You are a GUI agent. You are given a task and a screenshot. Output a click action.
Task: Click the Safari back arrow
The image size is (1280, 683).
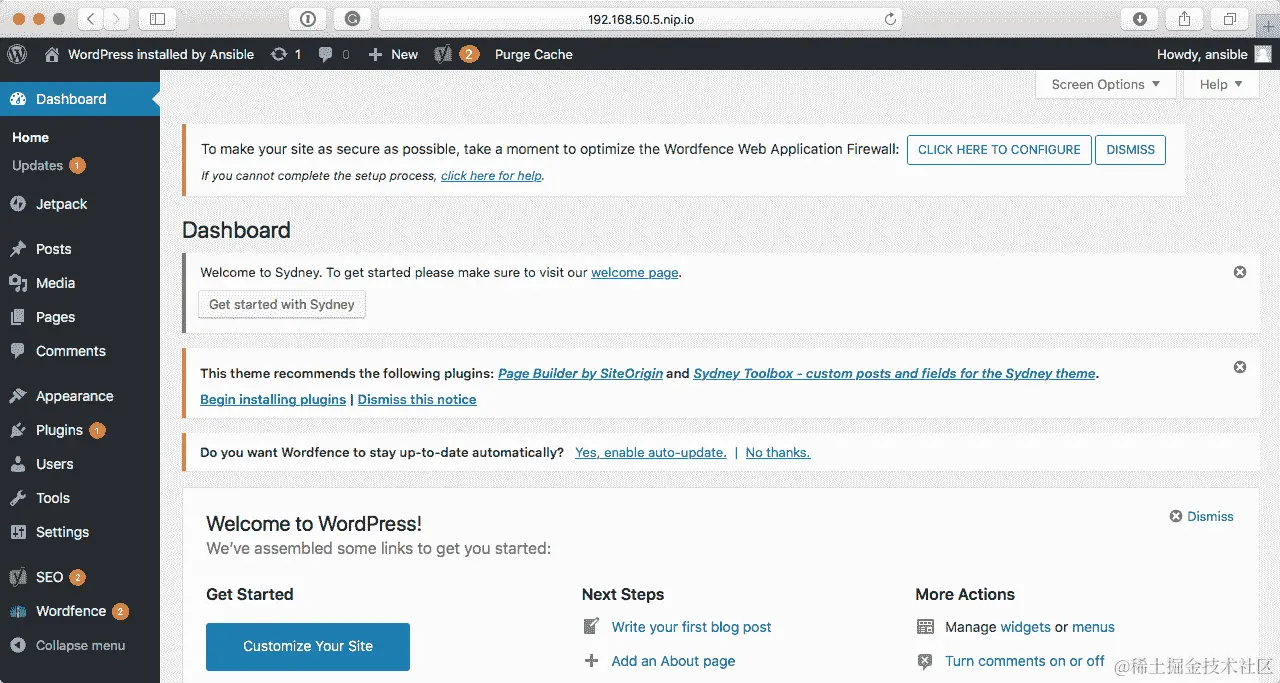point(90,19)
